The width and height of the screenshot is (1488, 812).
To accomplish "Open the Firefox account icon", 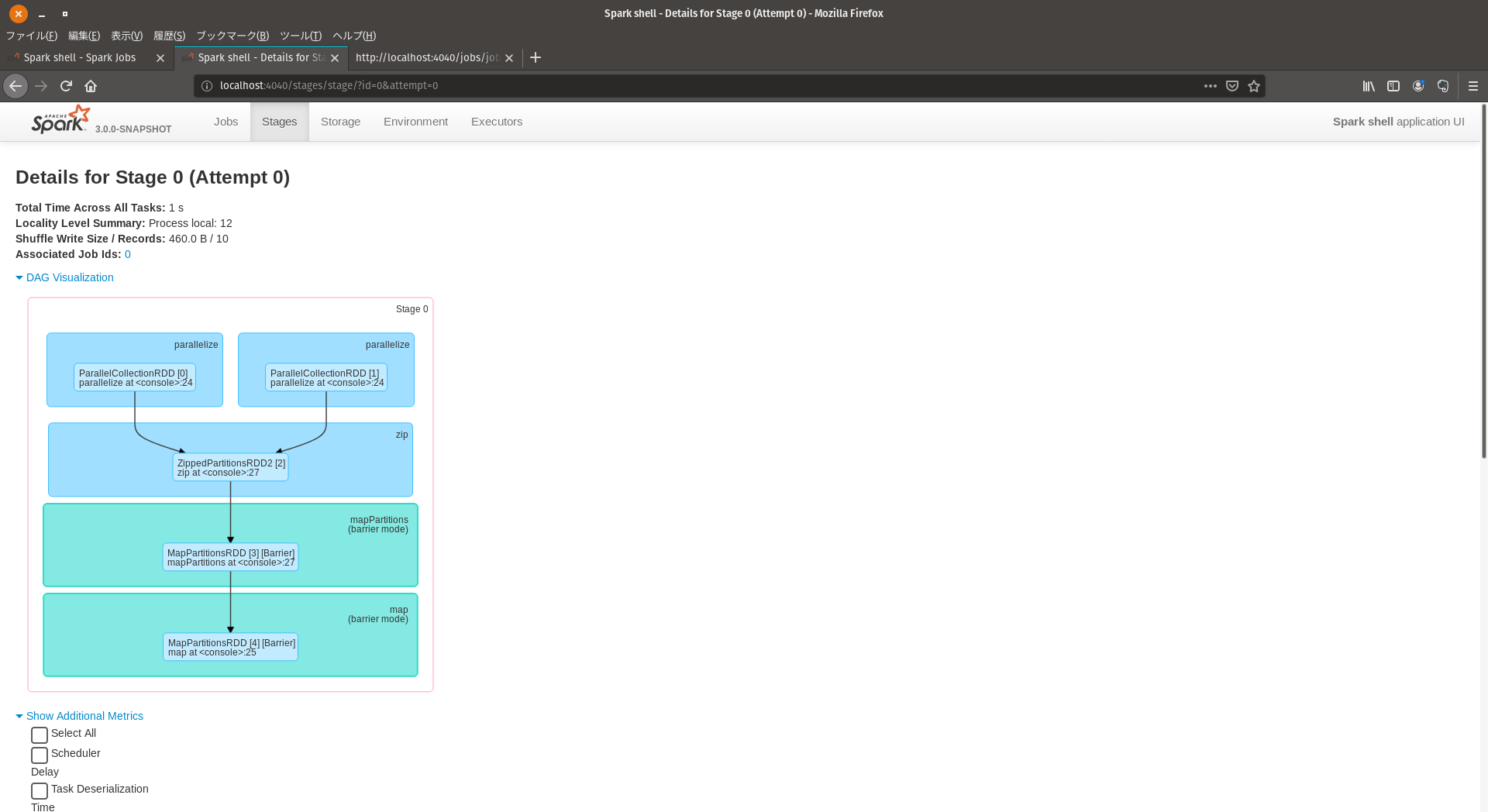I will (1418, 86).
